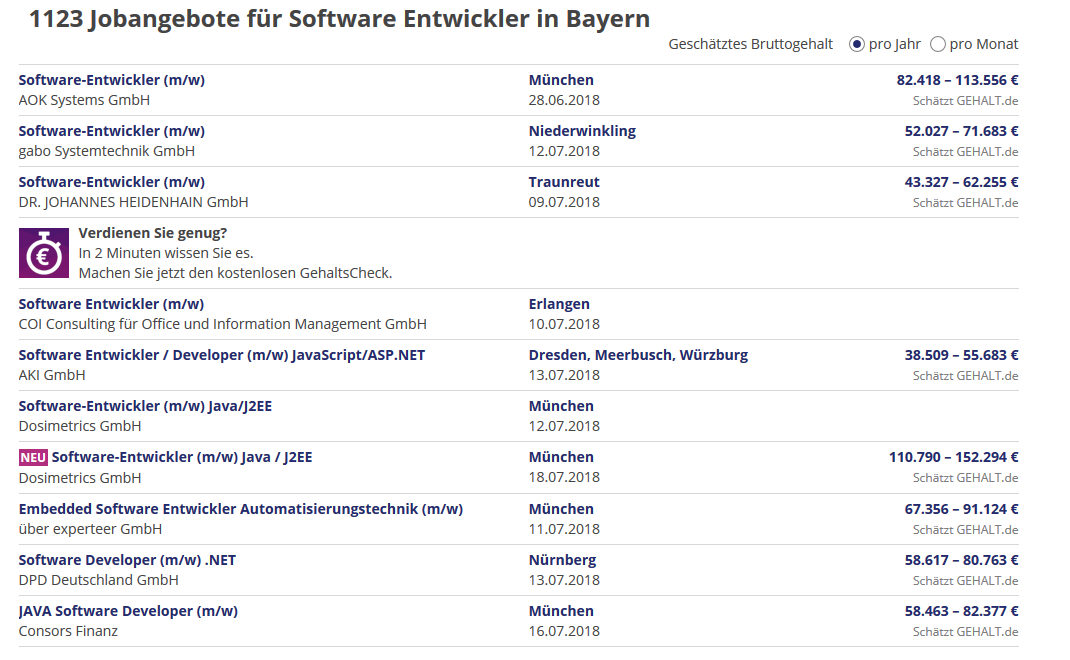Open the DR. JOHANNES HEIDENHAIN job listing
The image size is (1070, 660).
[x=111, y=182]
